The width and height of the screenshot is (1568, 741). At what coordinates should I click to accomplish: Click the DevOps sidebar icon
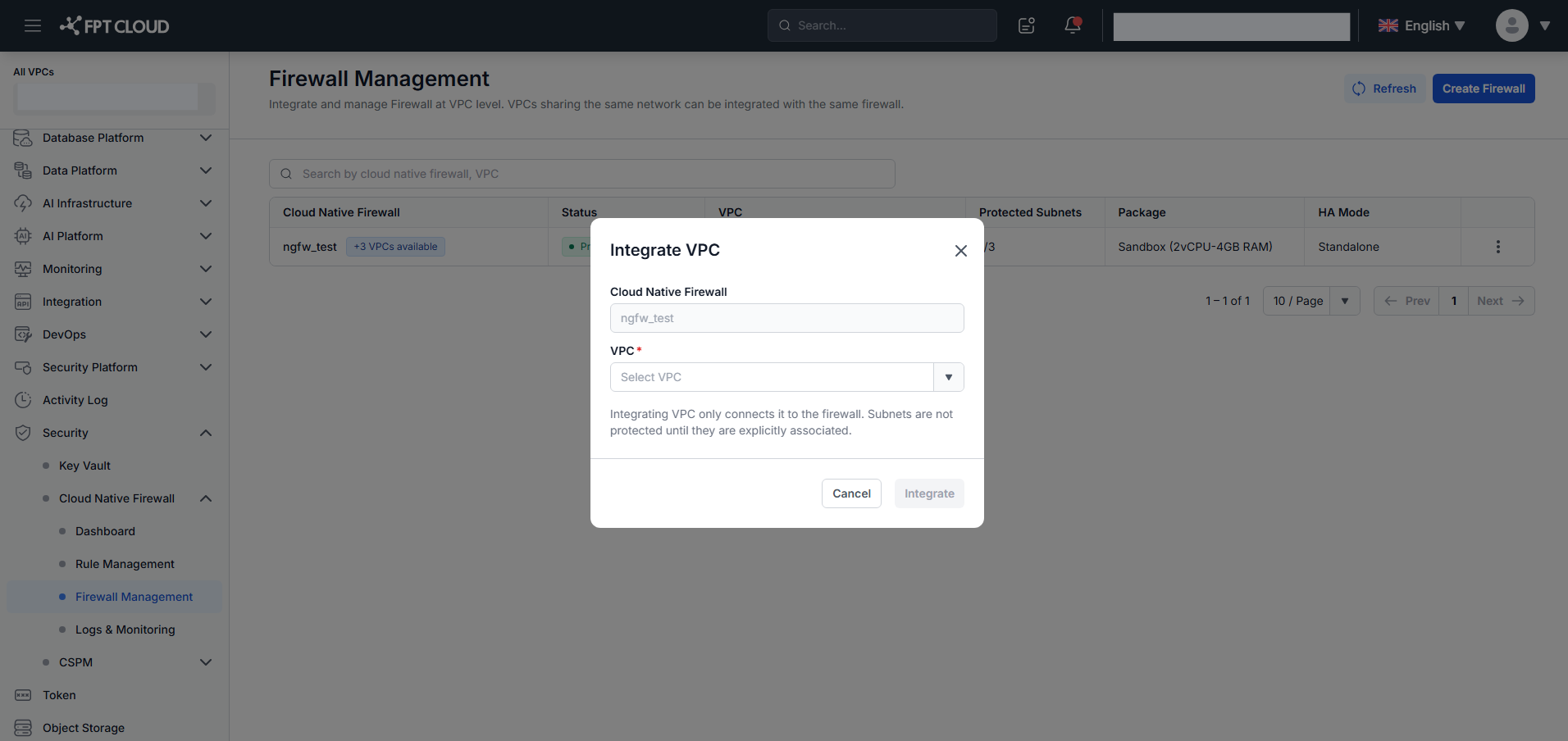(23, 334)
